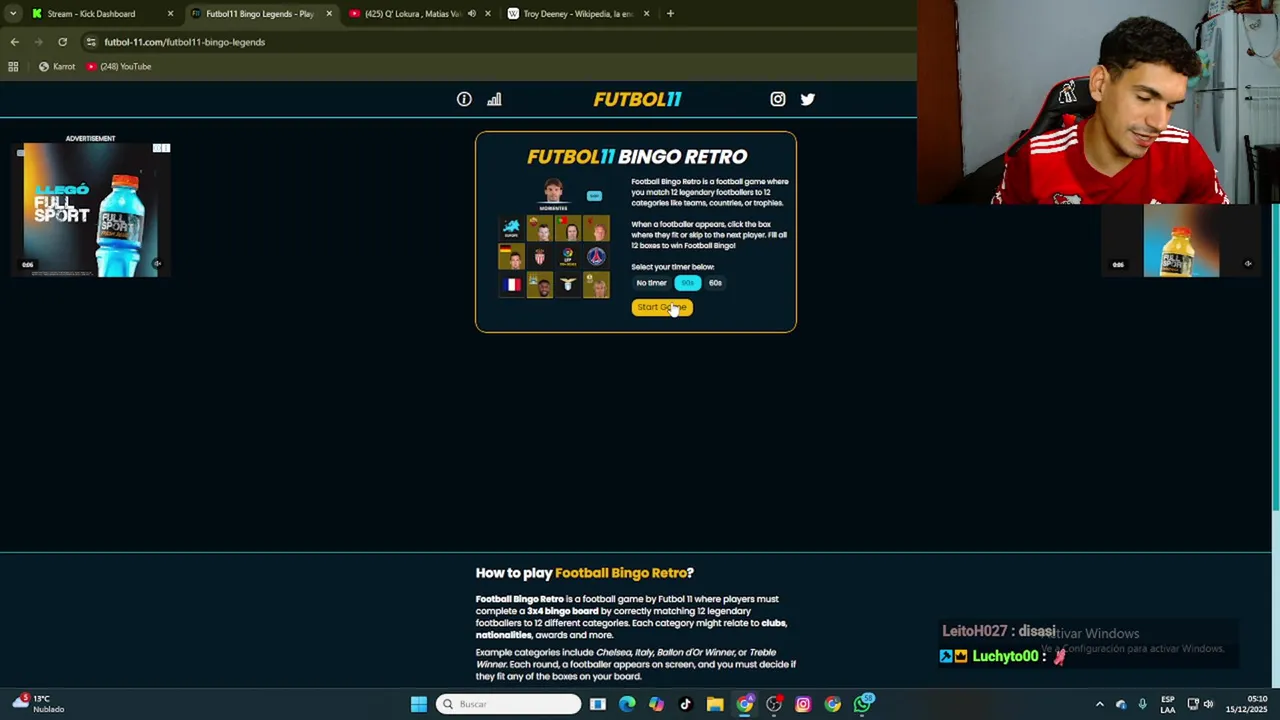Open File Explorer from taskbar
This screenshot has height=720, width=1280.
(715, 704)
